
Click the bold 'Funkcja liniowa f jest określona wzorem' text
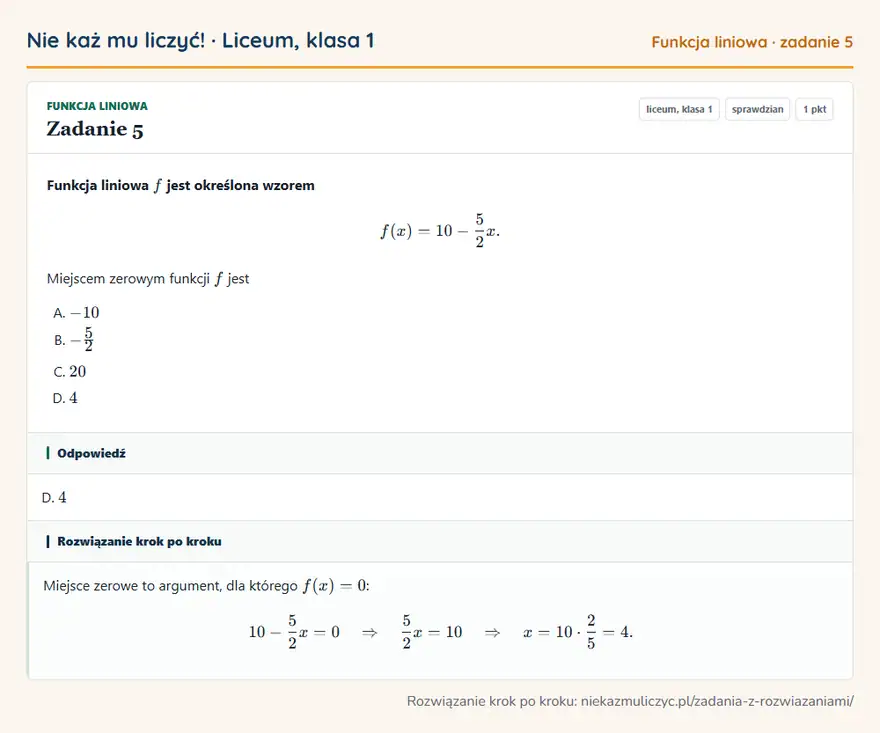(181, 185)
